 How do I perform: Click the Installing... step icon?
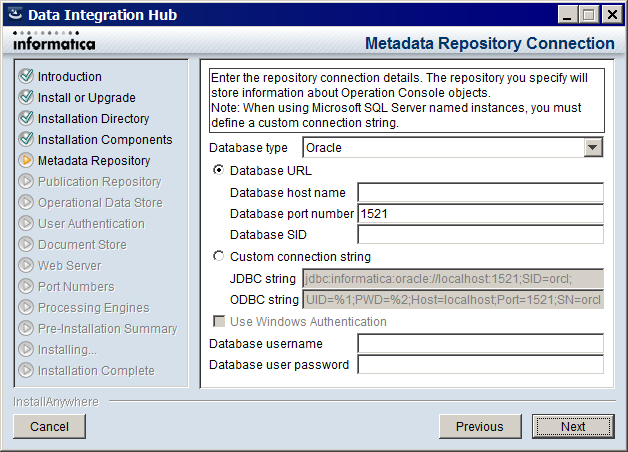pyautogui.click(x=26, y=349)
